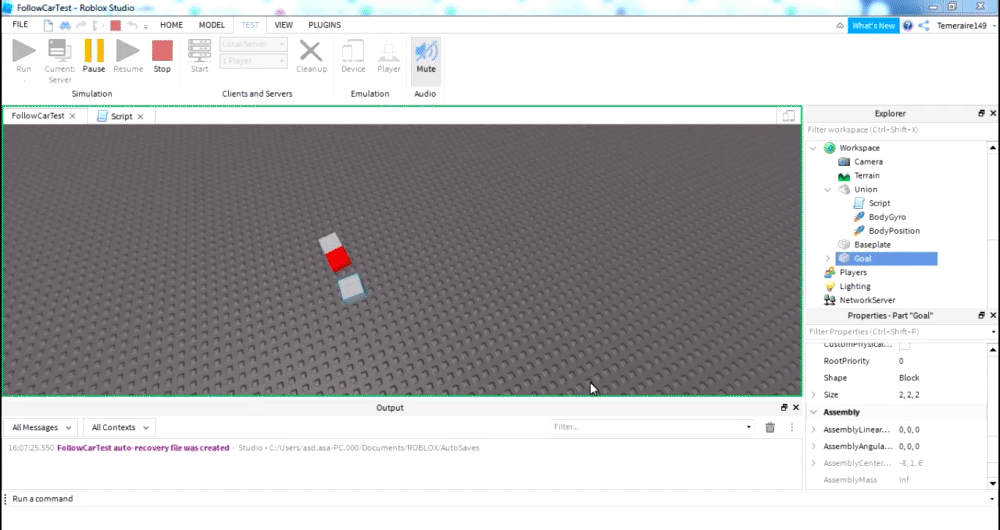Select the Script item under Union
Viewport: 1000px width, 530px height.
click(x=879, y=203)
